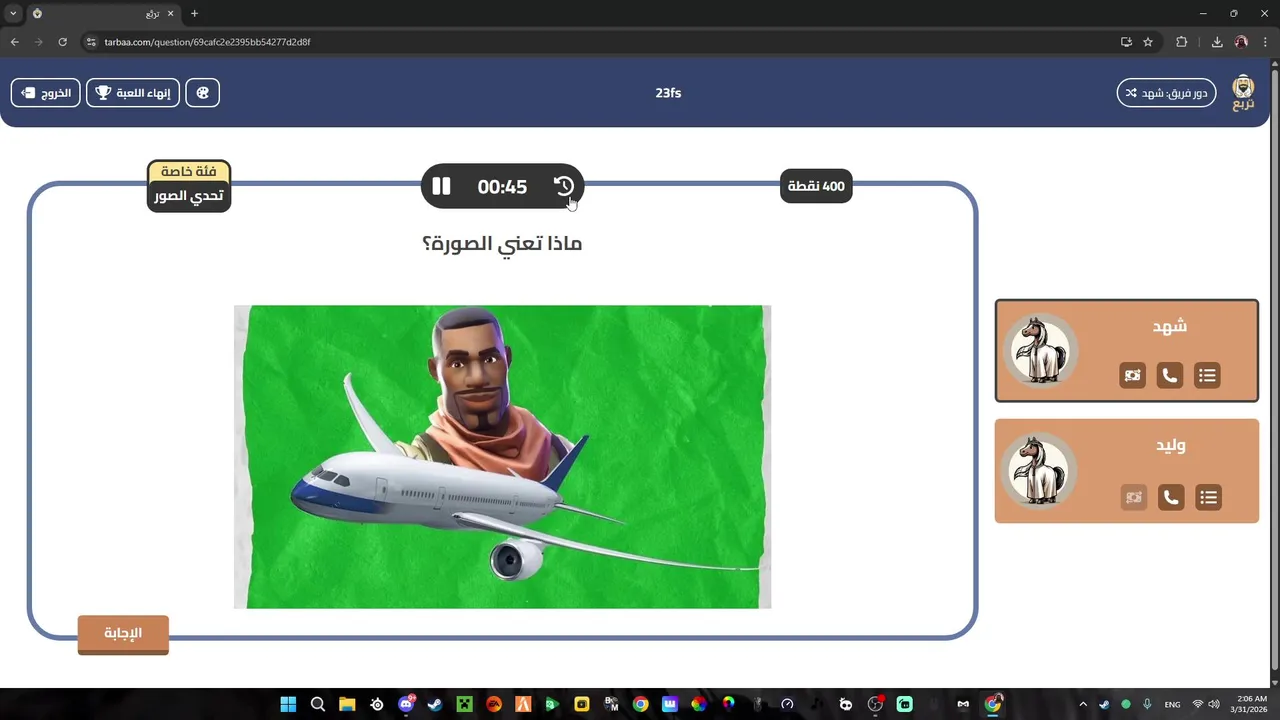Screen dimensions: 1280x720
Task: Reset the timer with the history icon
Action: (x=564, y=186)
